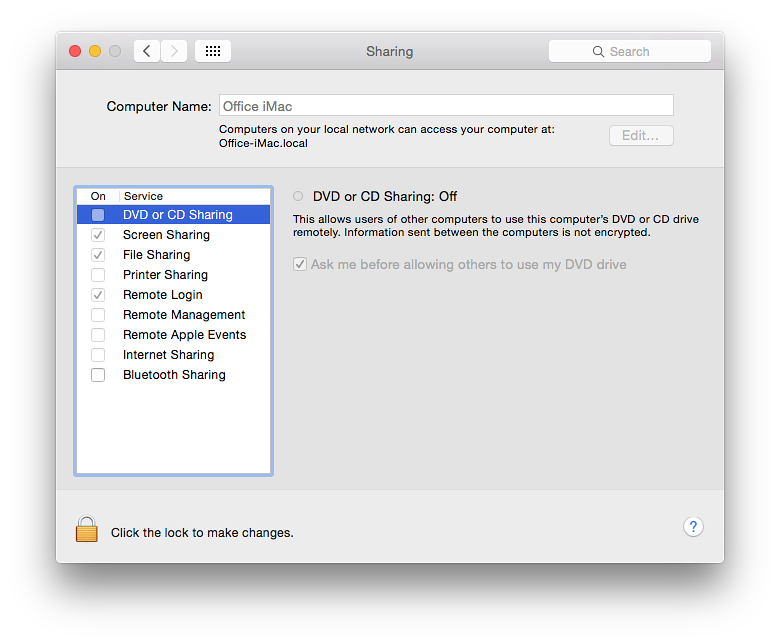
Task: Go forward with the right chevron button
Action: [174, 51]
